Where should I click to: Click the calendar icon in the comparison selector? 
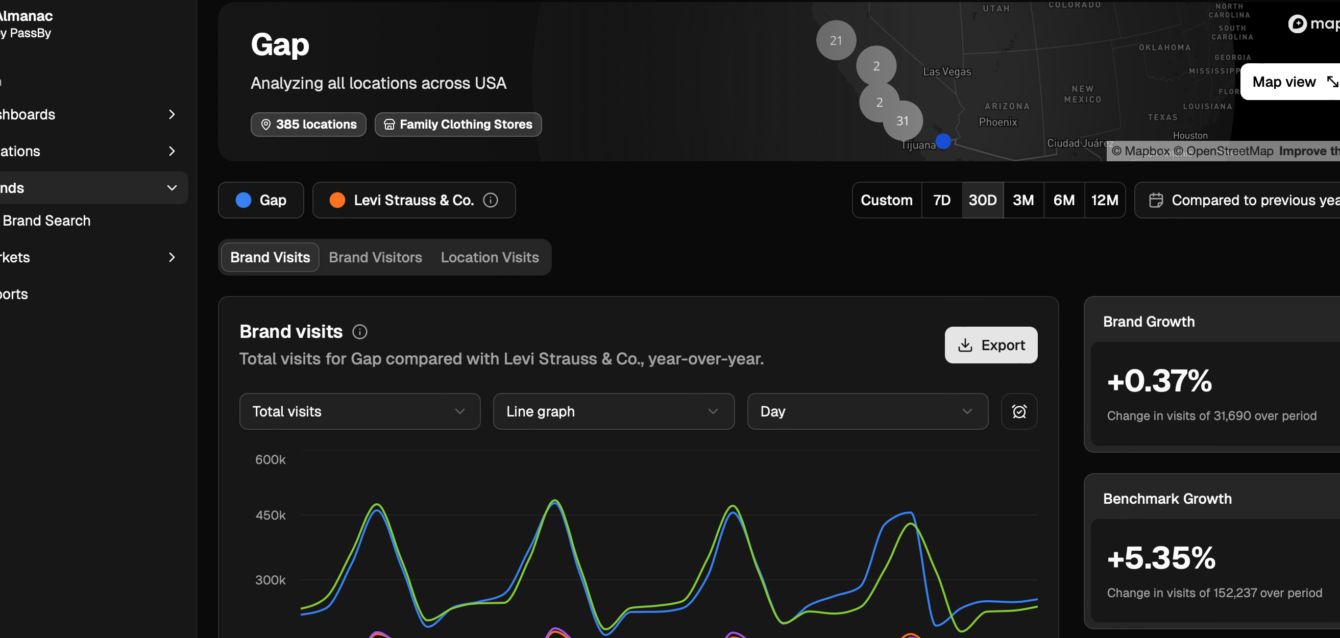[1156, 200]
